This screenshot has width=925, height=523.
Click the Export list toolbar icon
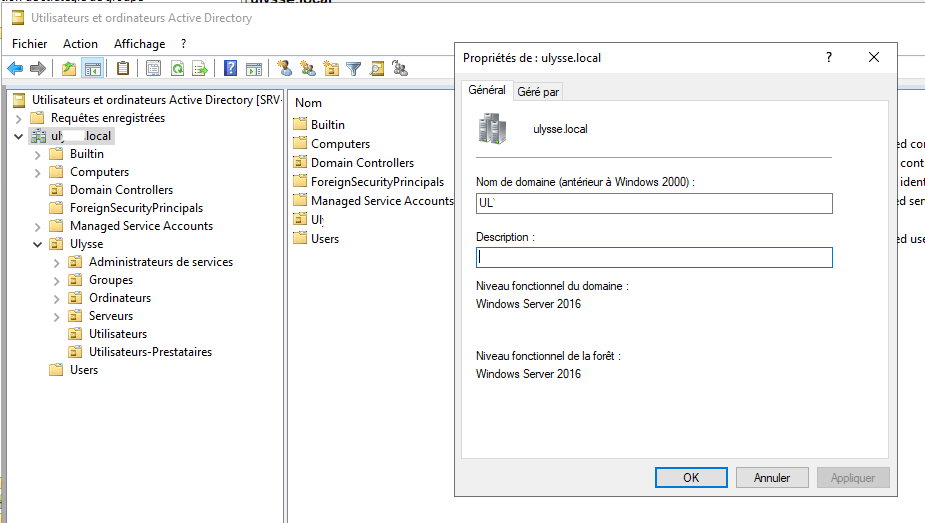(200, 69)
